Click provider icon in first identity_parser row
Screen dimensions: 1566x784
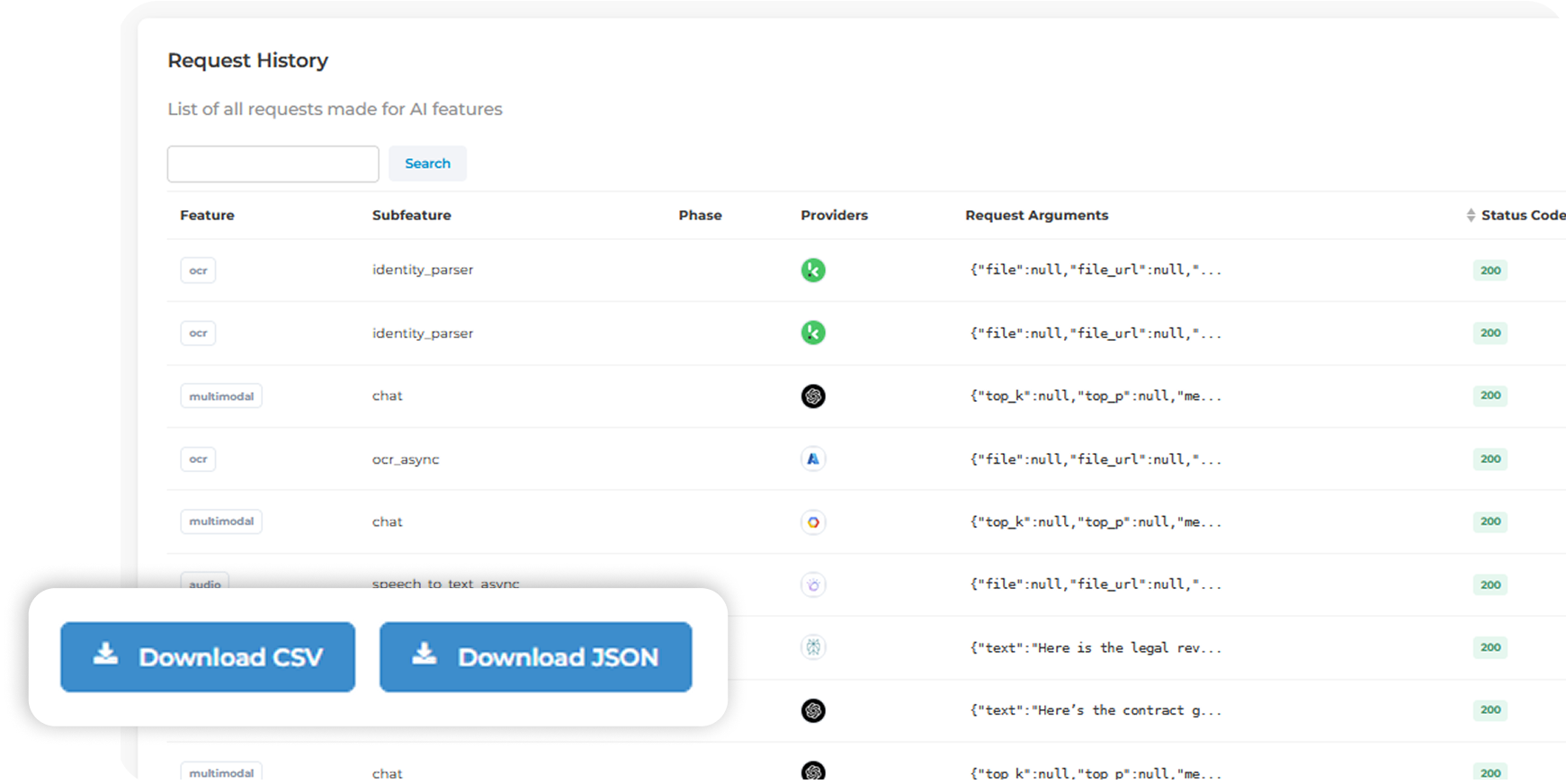813,270
